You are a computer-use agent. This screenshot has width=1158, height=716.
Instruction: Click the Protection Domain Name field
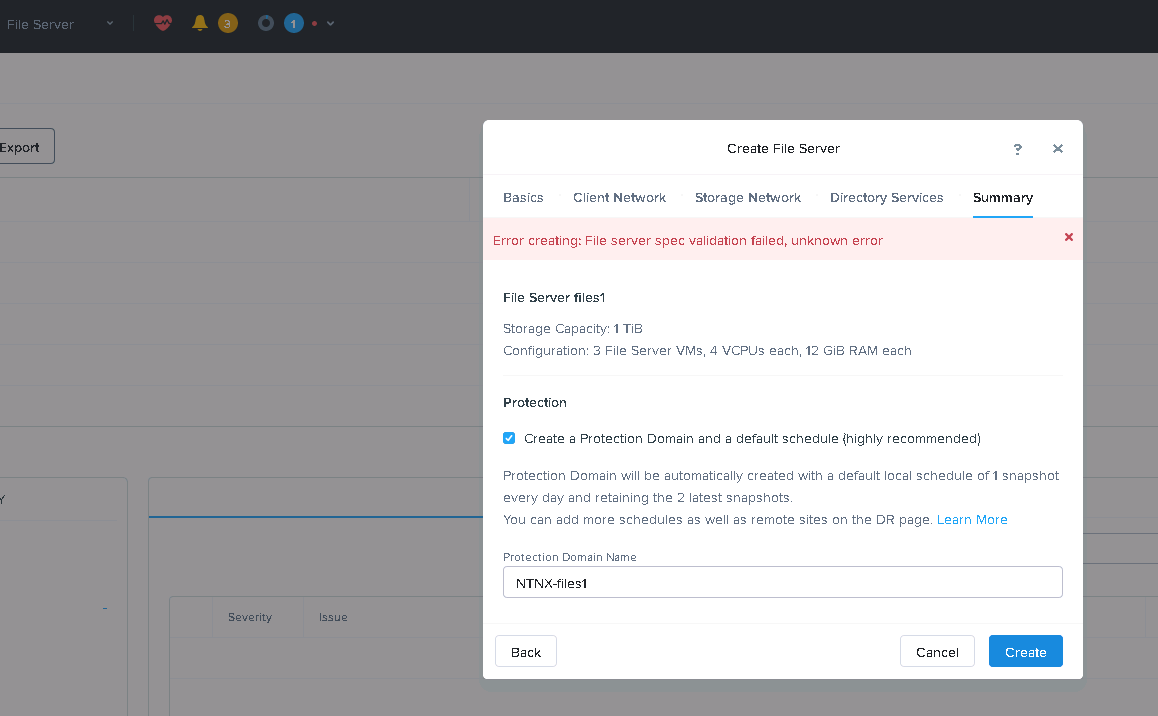pos(782,582)
